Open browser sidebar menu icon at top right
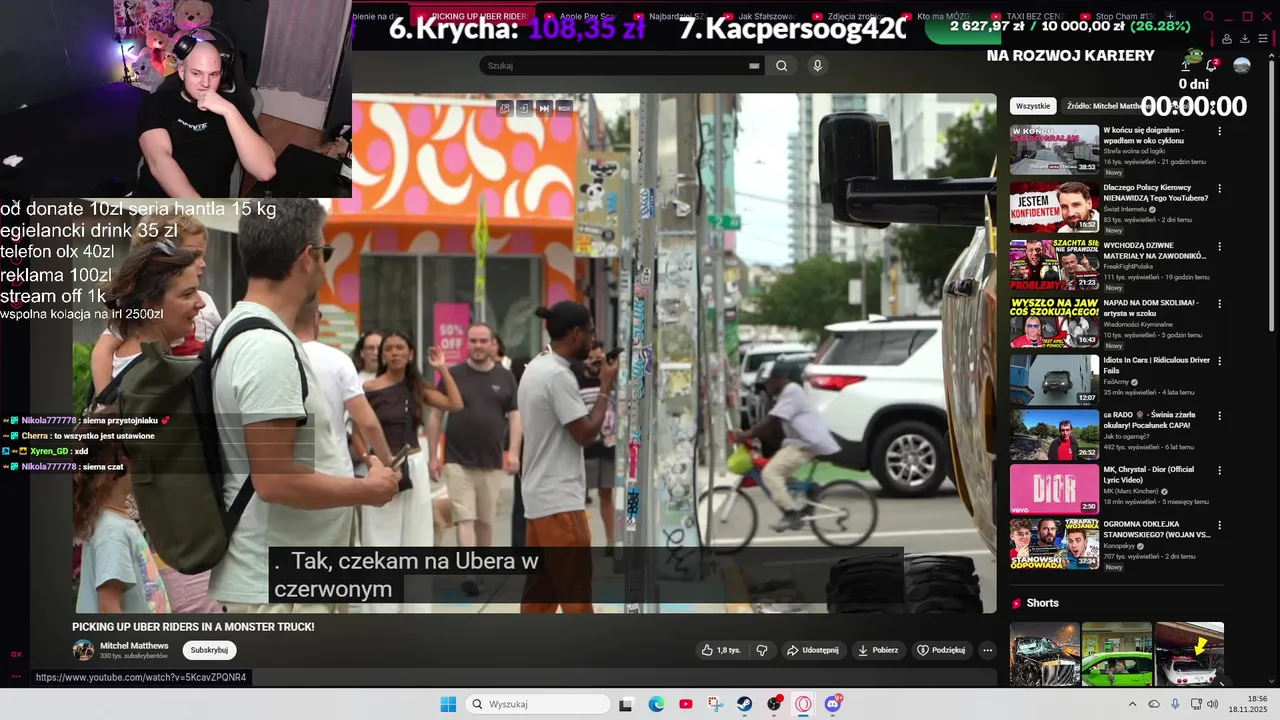 coord(1263,39)
